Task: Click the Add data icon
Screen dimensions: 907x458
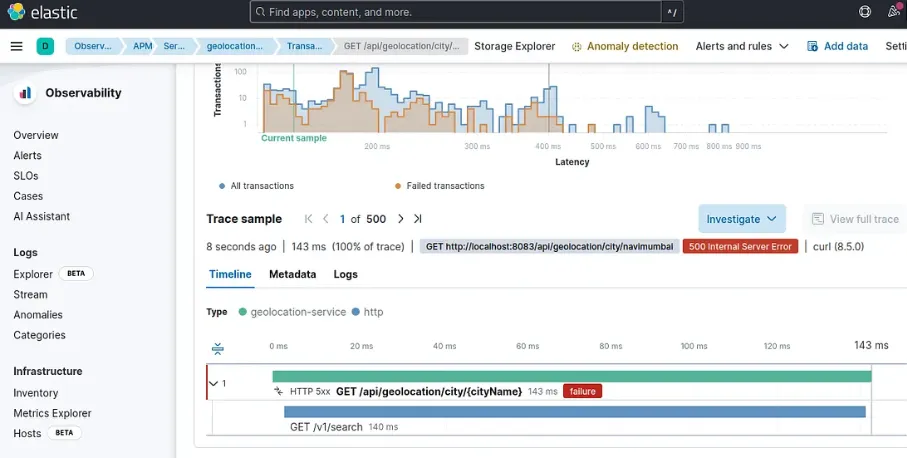Action: click(812, 46)
